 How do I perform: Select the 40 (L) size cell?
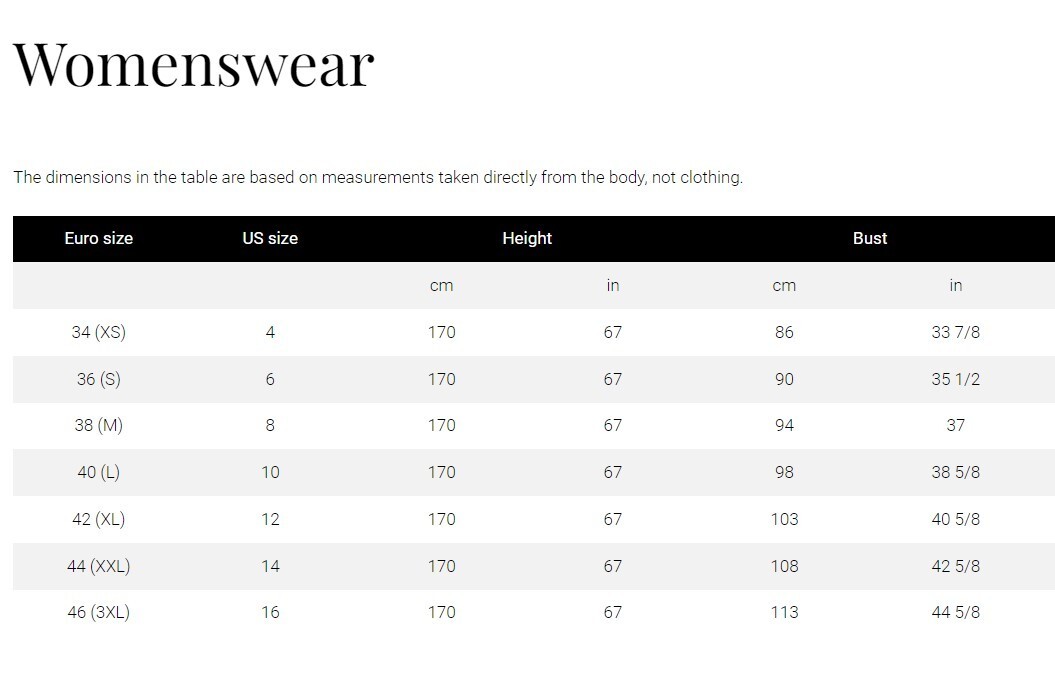[99, 472]
